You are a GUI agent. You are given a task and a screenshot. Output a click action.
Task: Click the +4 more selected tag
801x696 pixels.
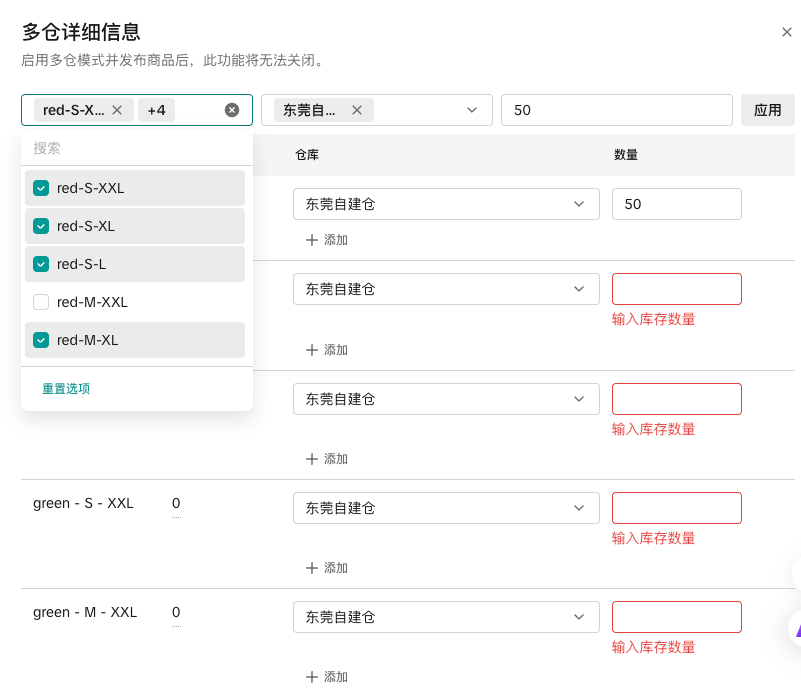point(156,110)
